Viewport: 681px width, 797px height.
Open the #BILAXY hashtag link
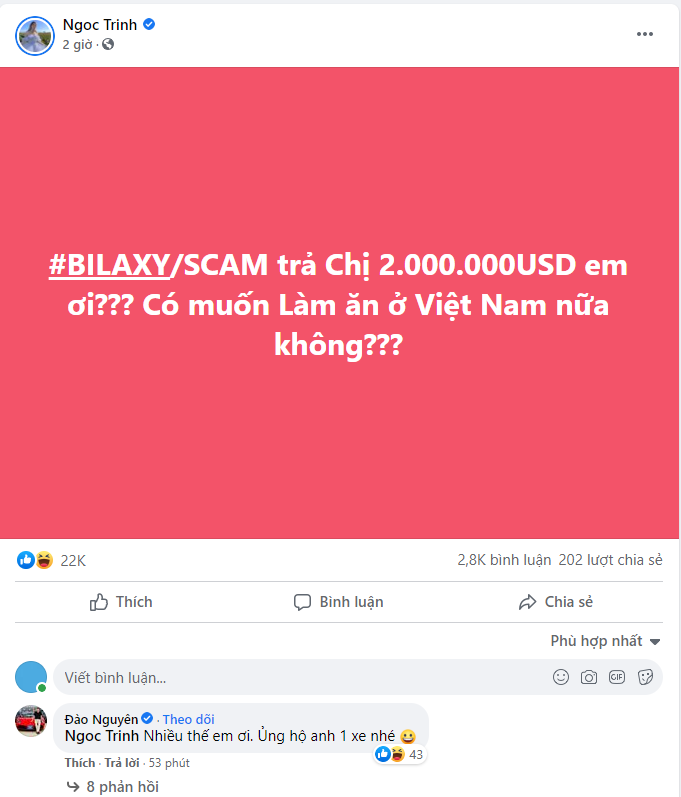(x=109, y=264)
